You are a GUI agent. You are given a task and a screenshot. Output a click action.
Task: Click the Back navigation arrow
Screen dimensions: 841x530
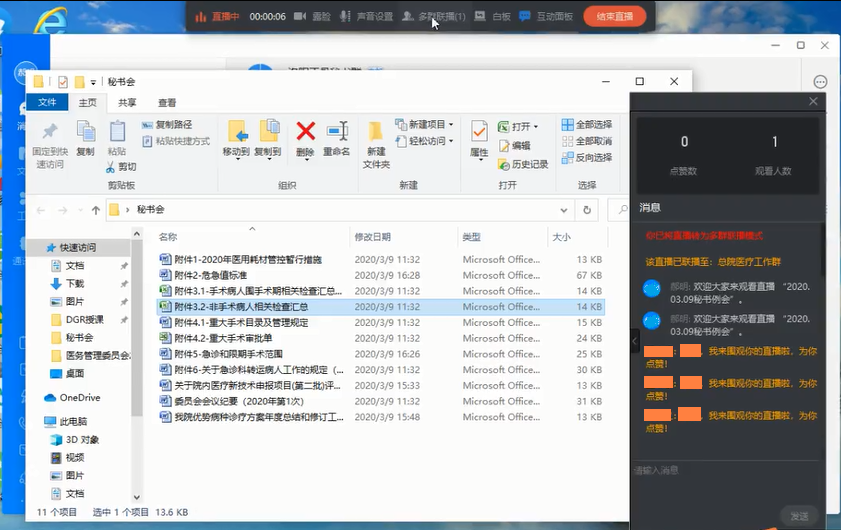[41, 210]
